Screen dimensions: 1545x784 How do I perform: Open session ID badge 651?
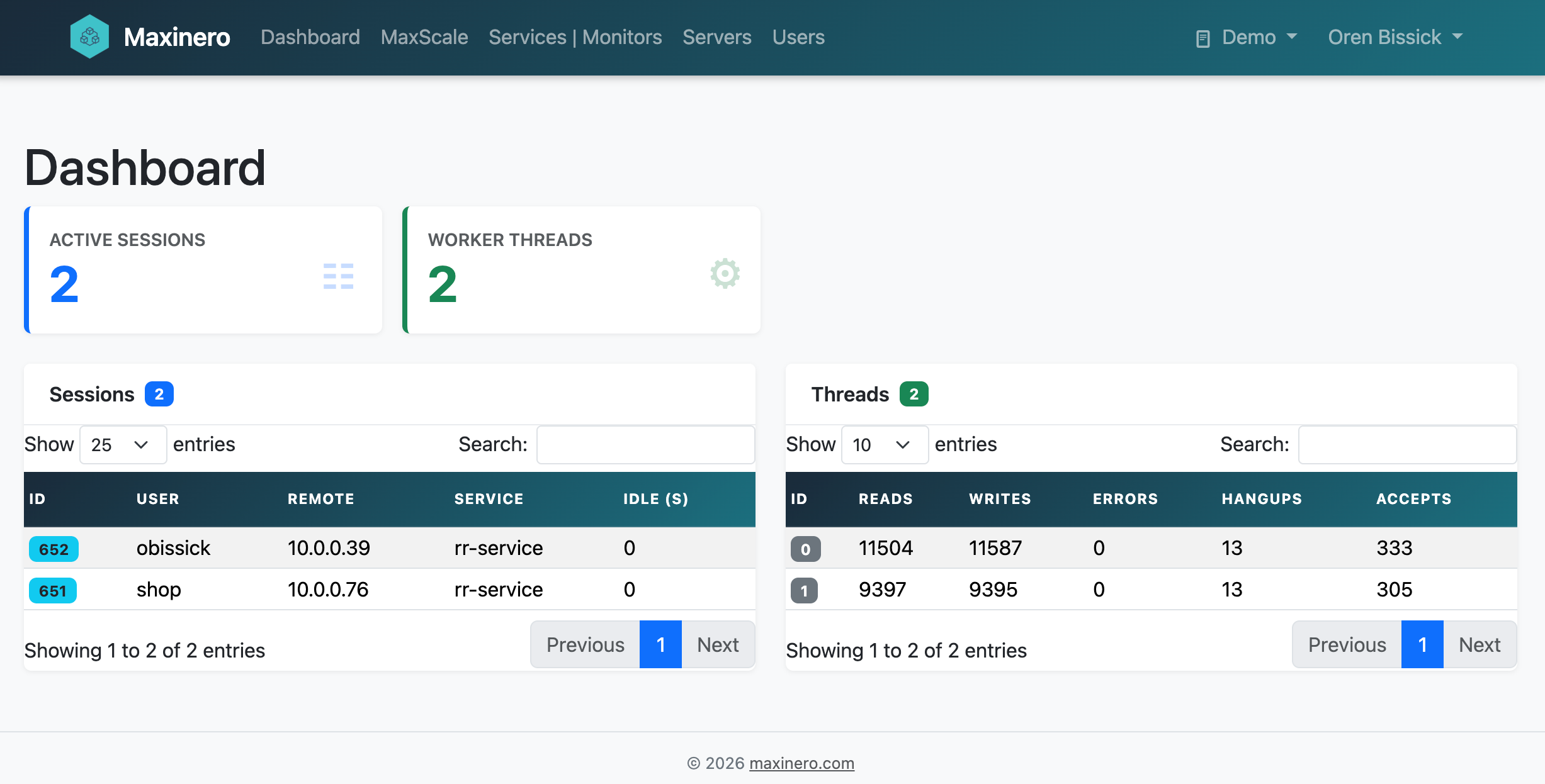[x=53, y=590]
